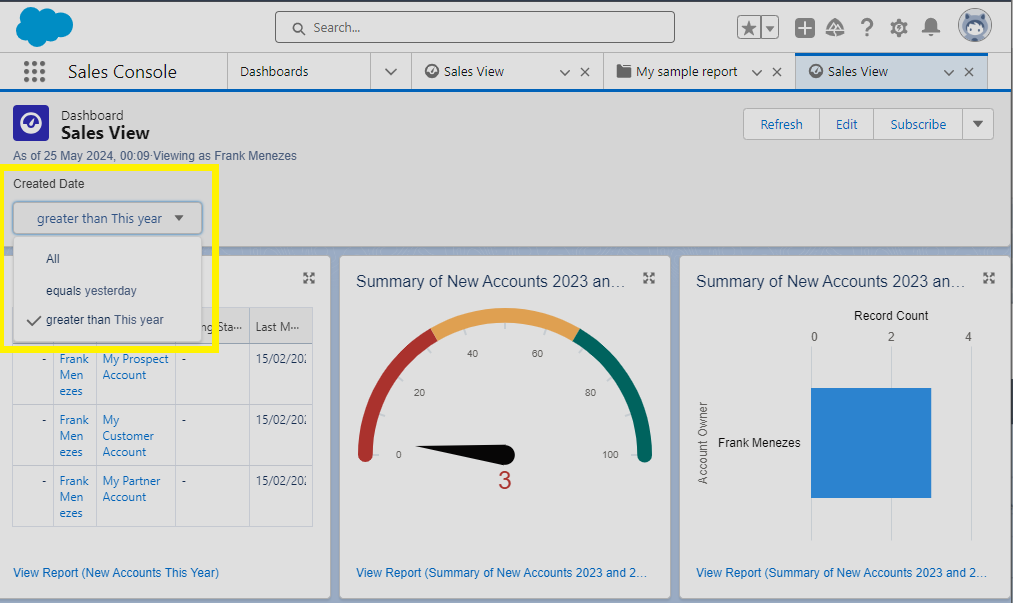The height and width of the screenshot is (603, 1013).
Task: Open the Global Actions plus icon
Action: [x=804, y=28]
